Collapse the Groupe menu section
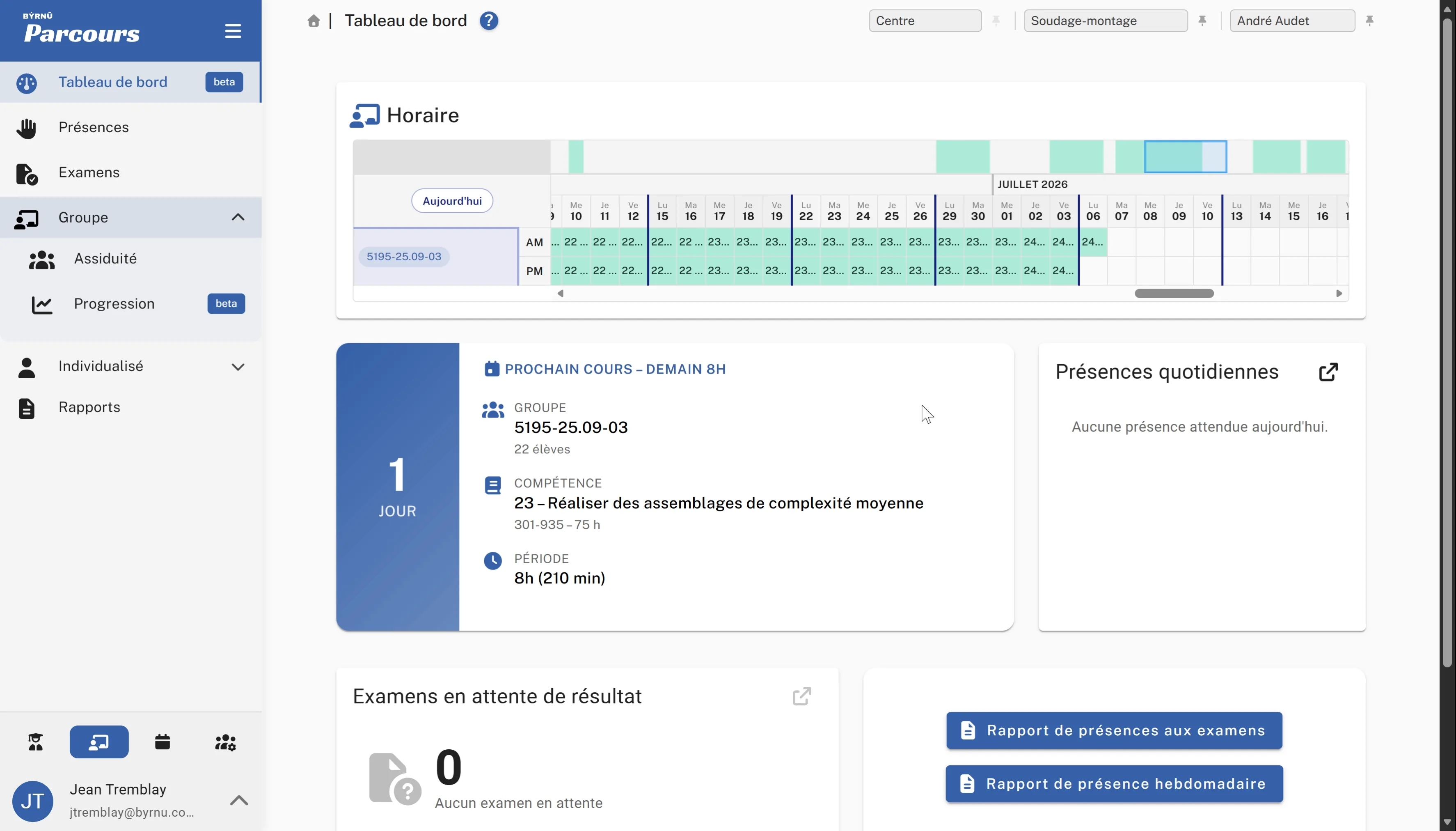This screenshot has height=831, width=1456. [x=130, y=218]
